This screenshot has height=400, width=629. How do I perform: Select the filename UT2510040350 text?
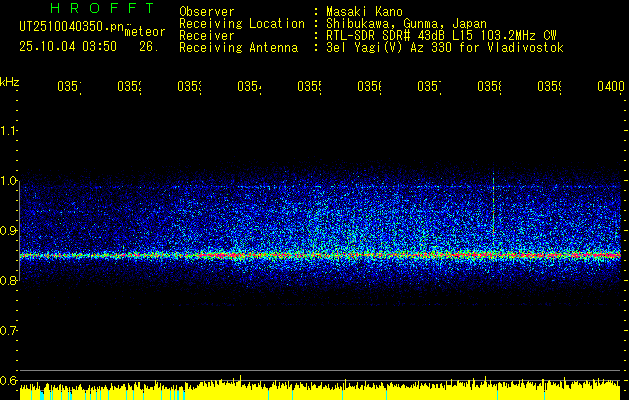tap(71, 26)
